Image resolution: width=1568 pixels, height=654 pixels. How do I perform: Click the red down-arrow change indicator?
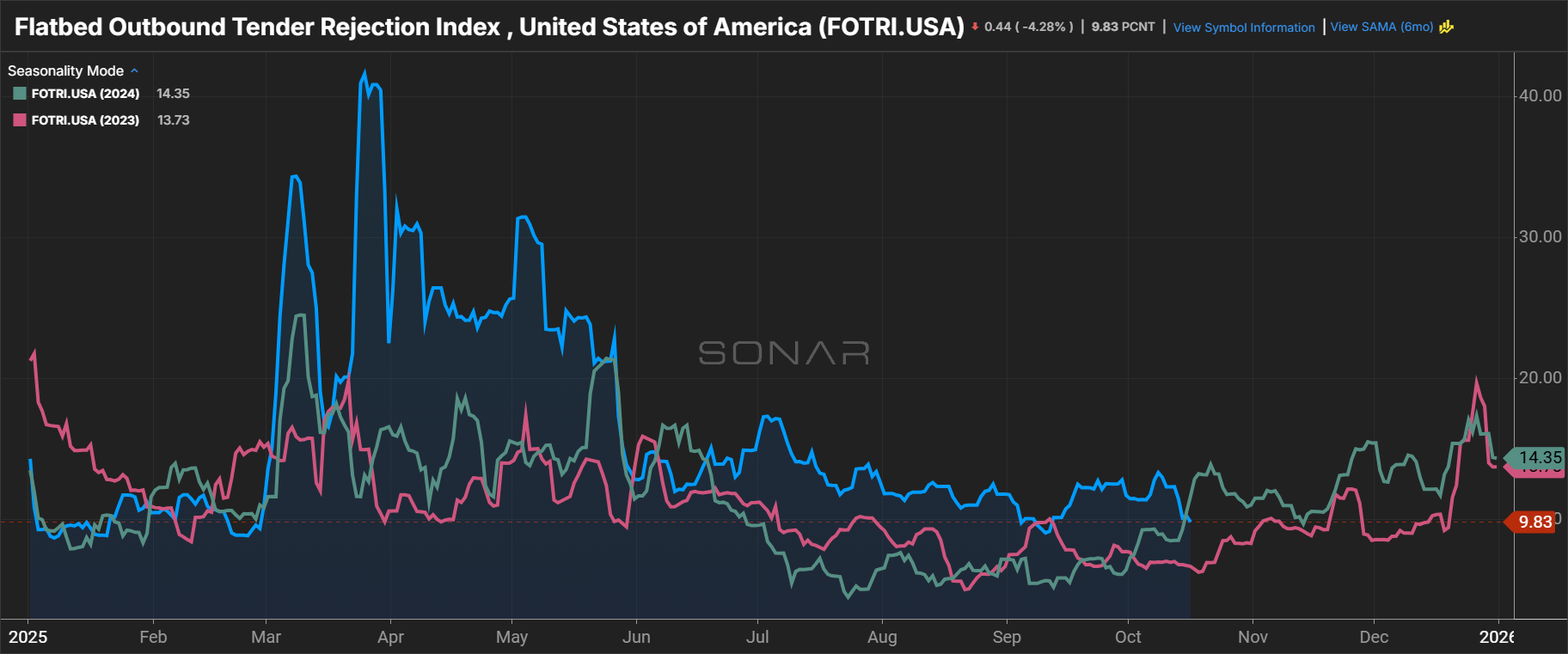point(975,27)
